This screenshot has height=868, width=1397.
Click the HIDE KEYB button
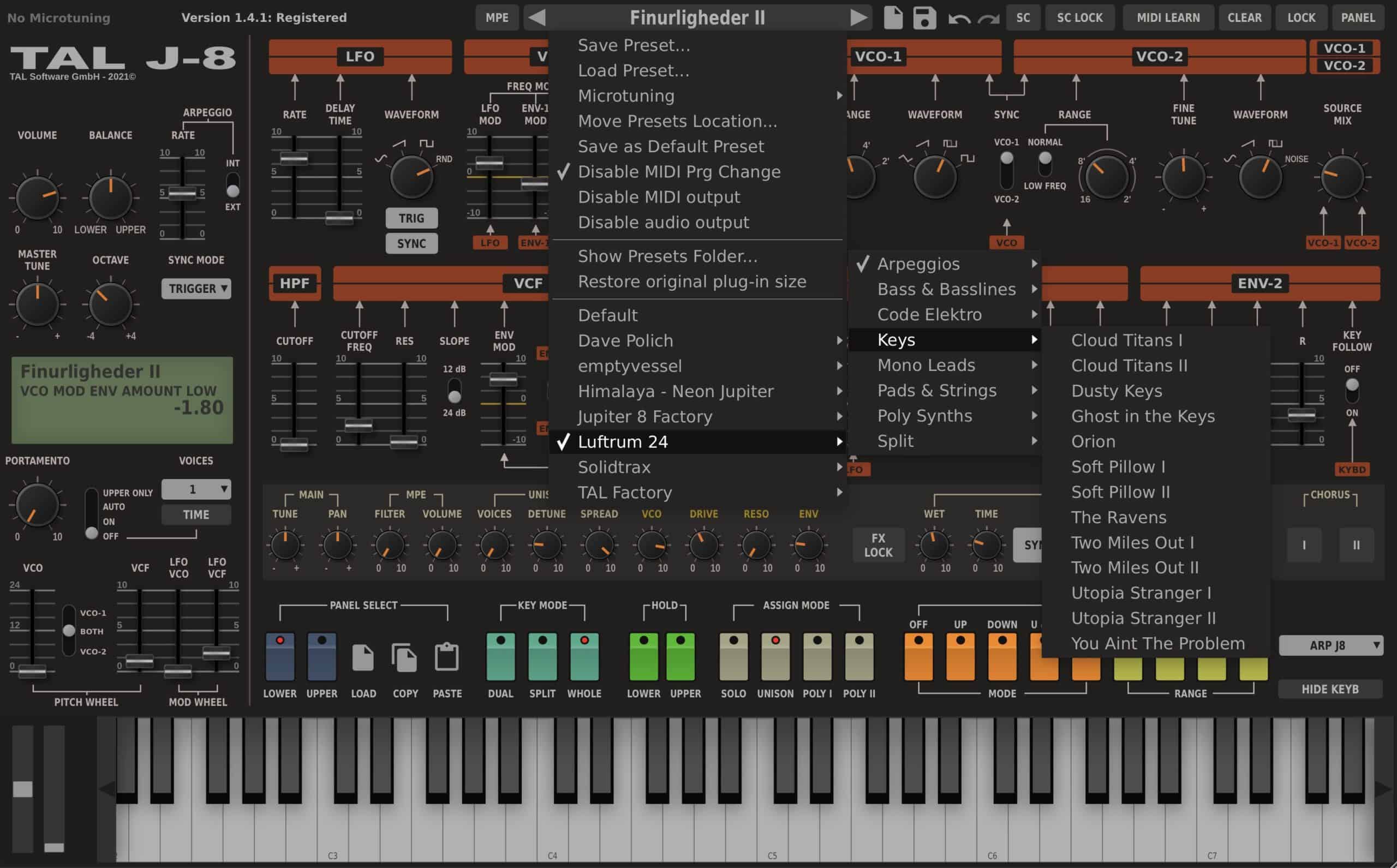[x=1330, y=689]
